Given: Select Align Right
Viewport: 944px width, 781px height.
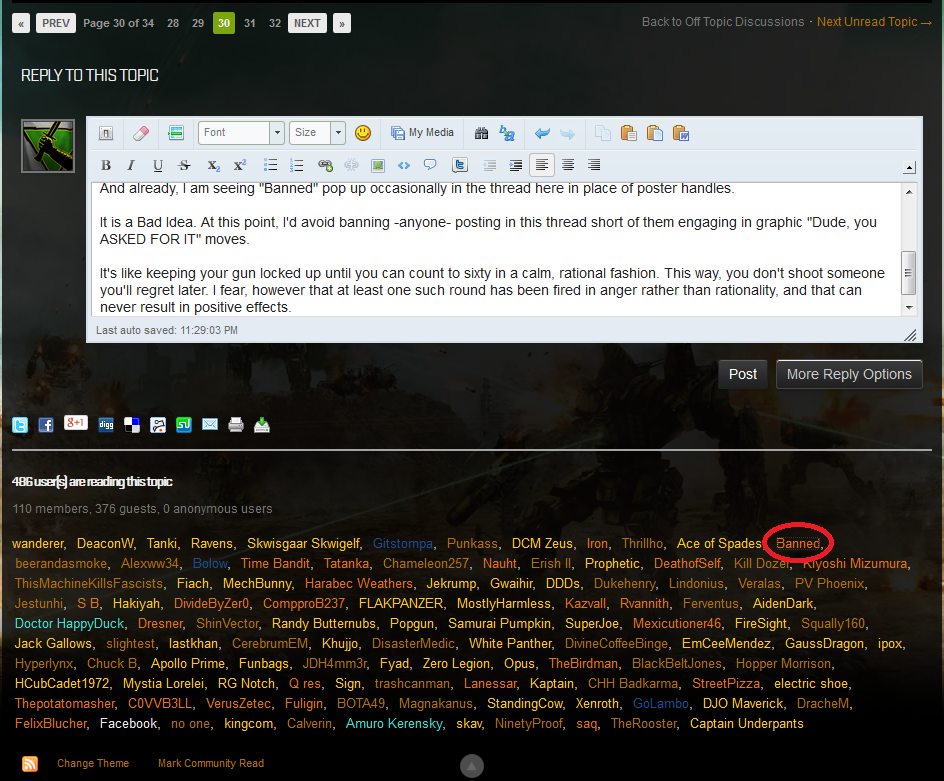Looking at the screenshot, I should pyautogui.click(x=594, y=165).
